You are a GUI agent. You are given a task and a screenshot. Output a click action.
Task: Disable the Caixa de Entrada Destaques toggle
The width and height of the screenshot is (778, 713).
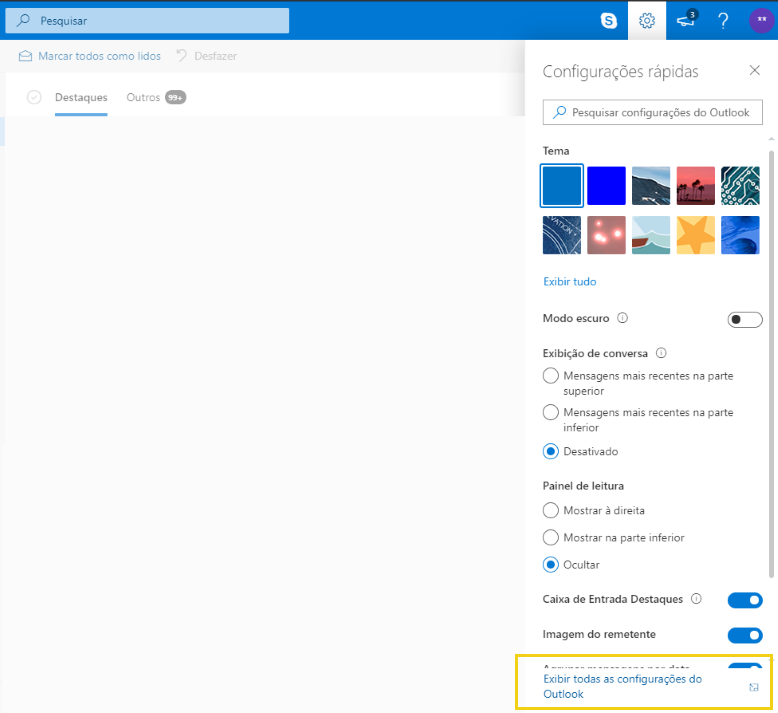point(745,600)
